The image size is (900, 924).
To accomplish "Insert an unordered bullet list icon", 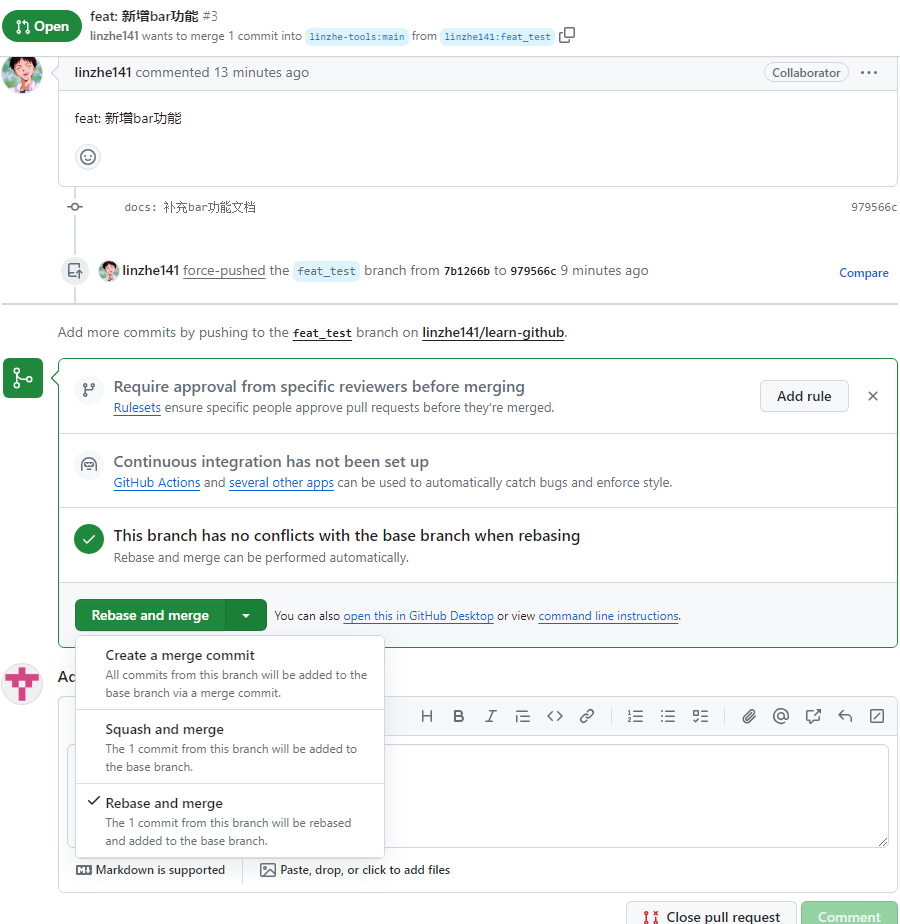I will tap(667, 716).
